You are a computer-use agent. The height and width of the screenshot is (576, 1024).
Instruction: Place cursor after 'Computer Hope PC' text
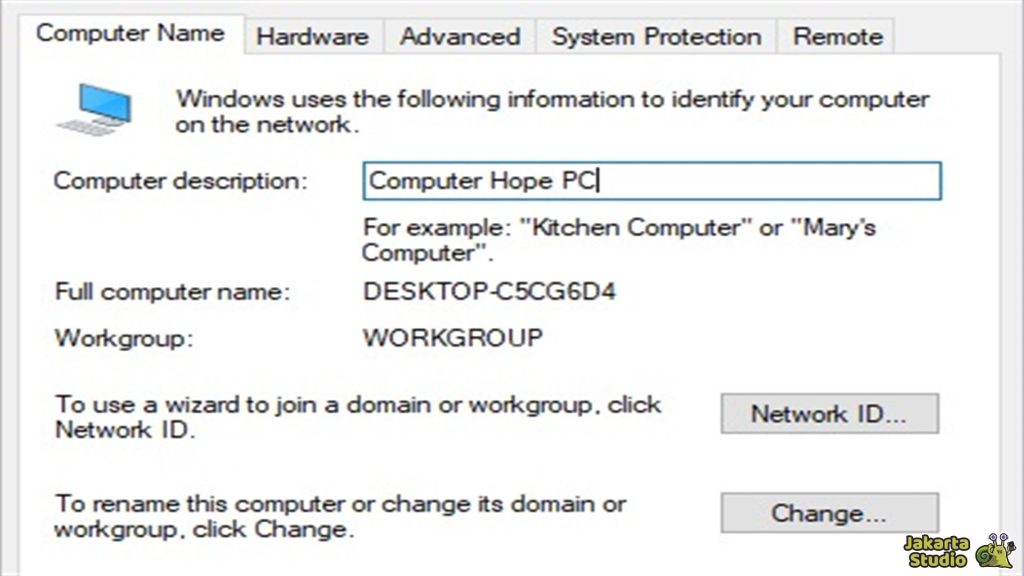[598, 181]
